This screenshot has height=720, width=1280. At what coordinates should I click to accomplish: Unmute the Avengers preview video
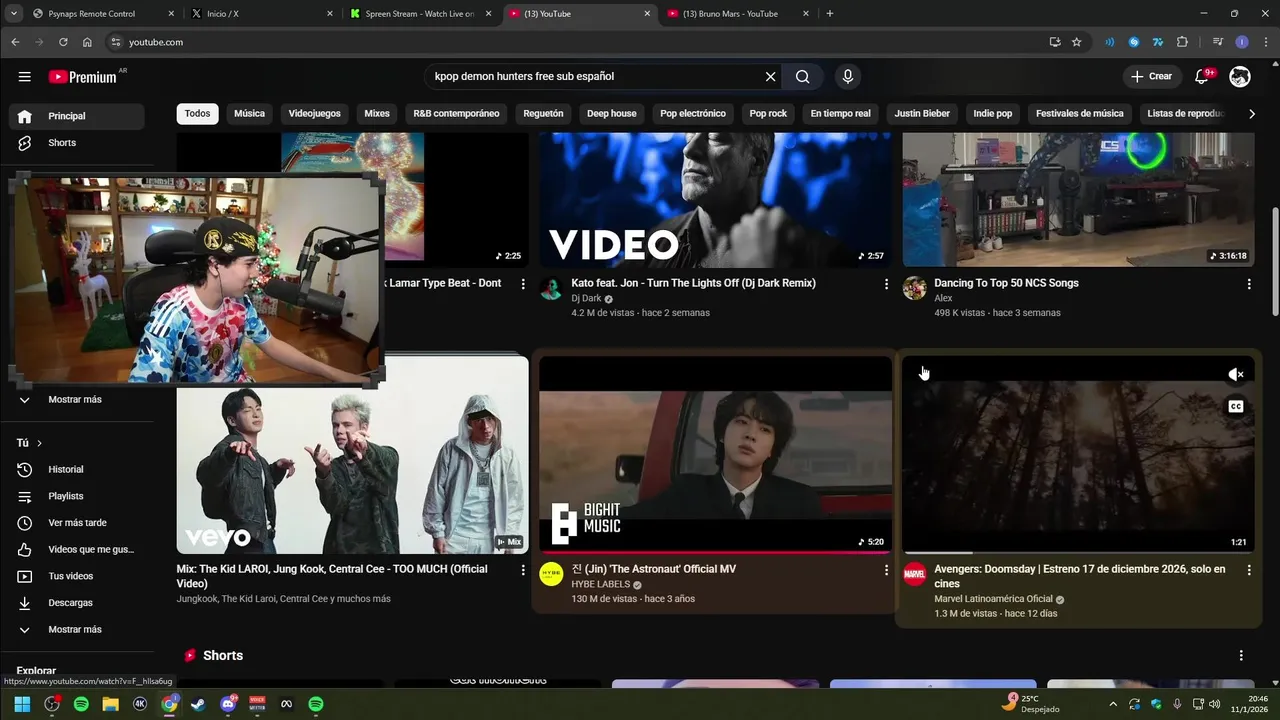tap(1236, 375)
